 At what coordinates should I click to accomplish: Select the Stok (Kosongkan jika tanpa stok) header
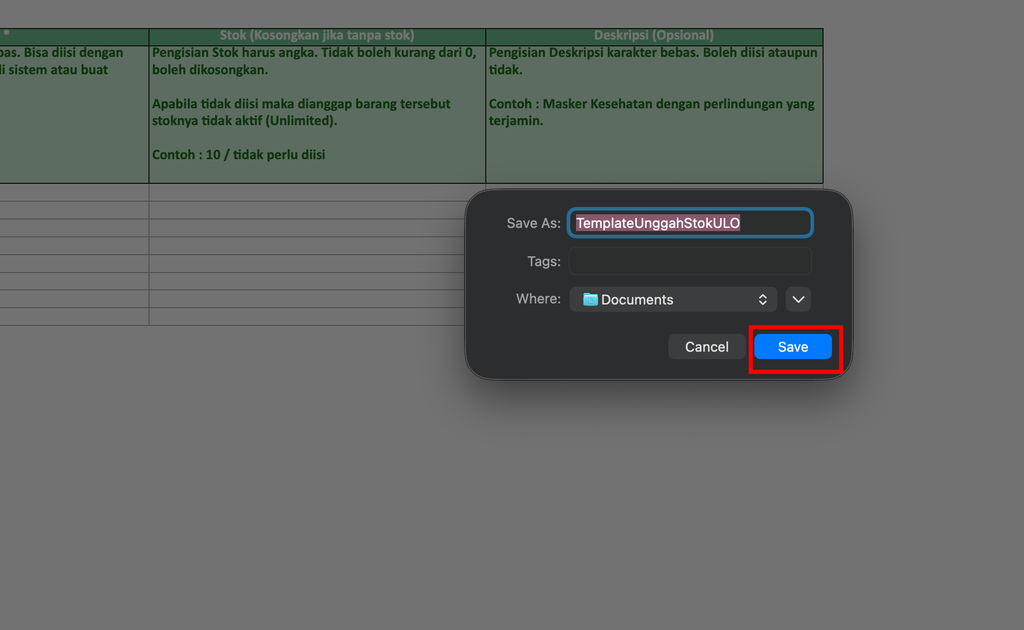coord(317,36)
